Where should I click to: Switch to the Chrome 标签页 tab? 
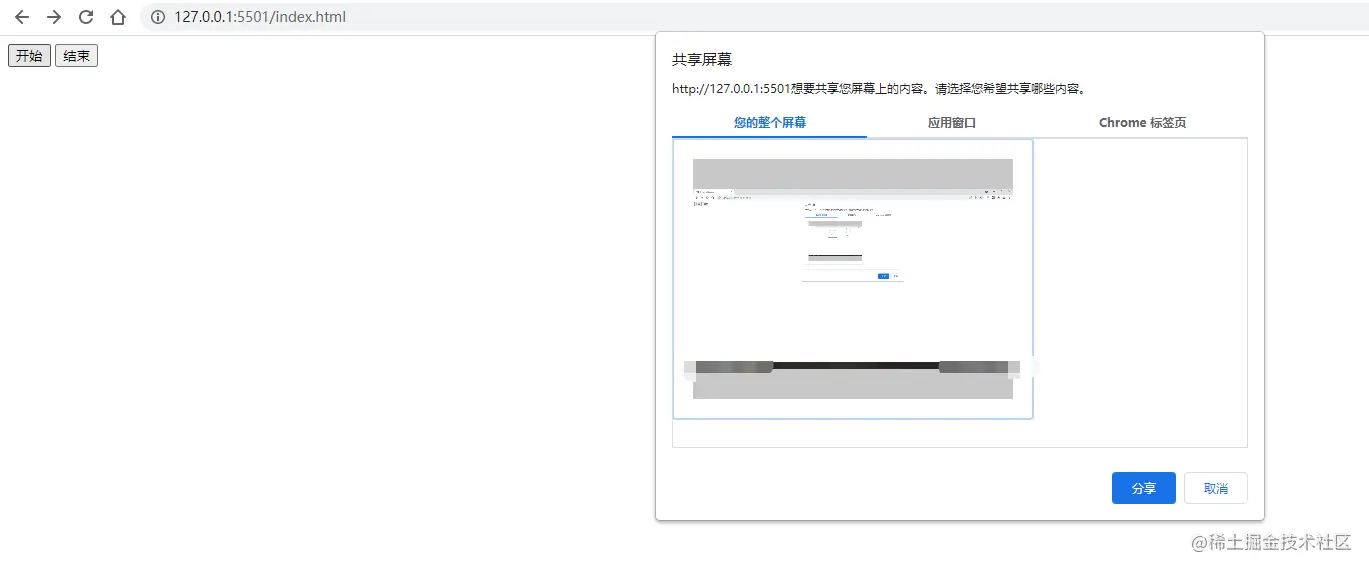[x=1142, y=123]
